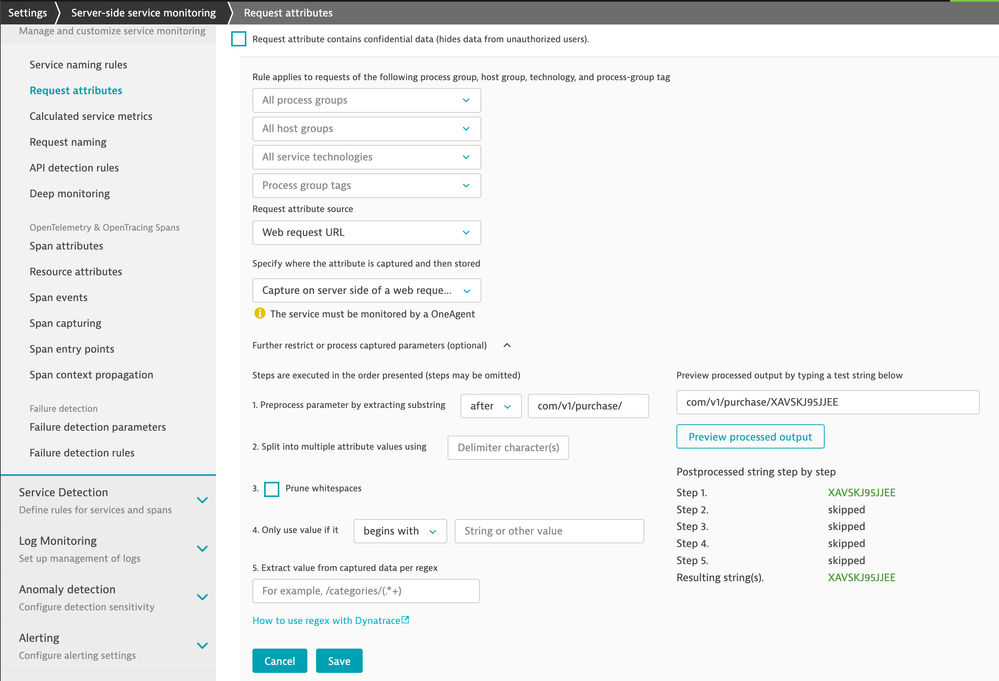Open How to use regex with Dynatrace link
This screenshot has height=681, width=999.
pos(325,620)
